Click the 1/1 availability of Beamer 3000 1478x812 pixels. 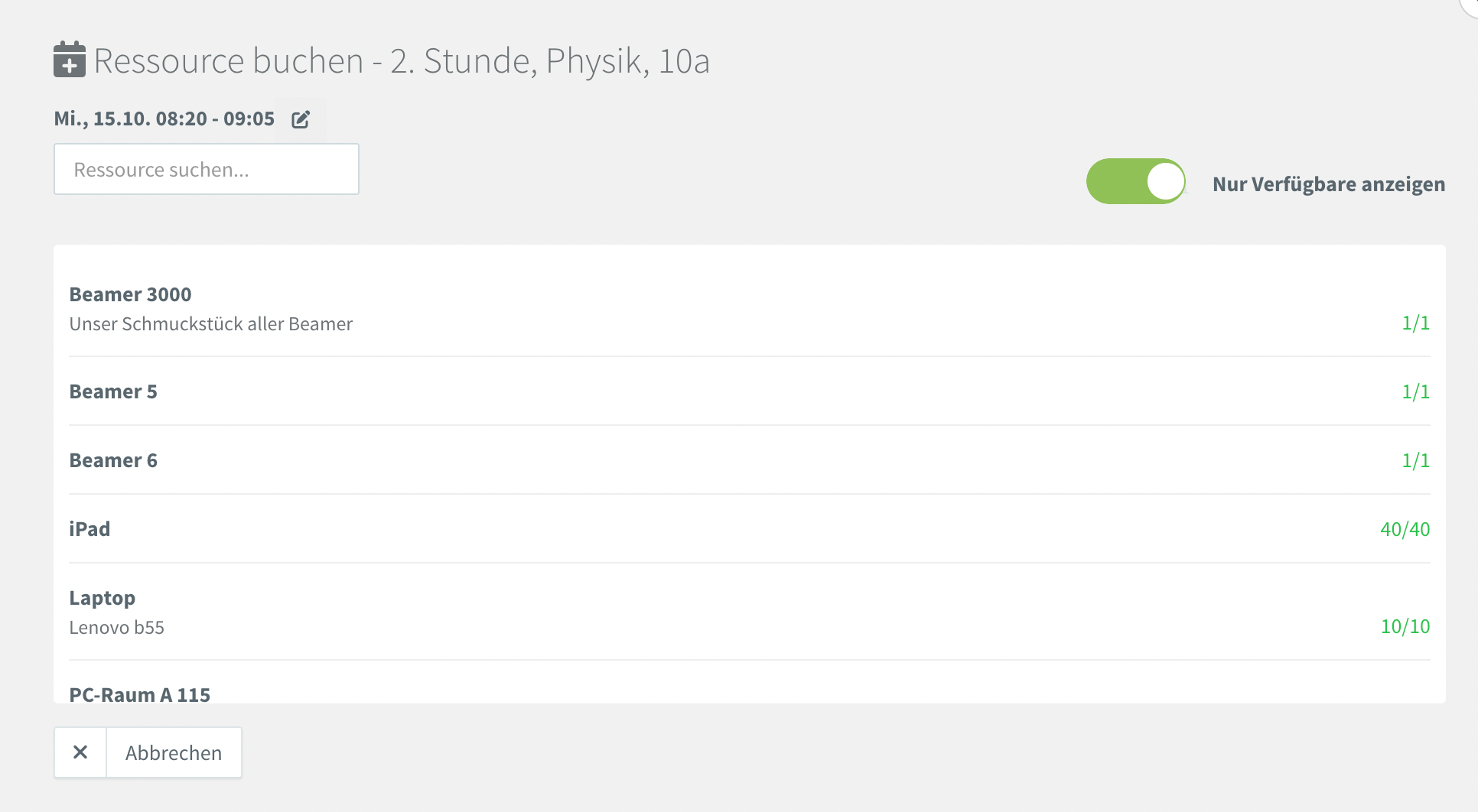pos(1415,323)
